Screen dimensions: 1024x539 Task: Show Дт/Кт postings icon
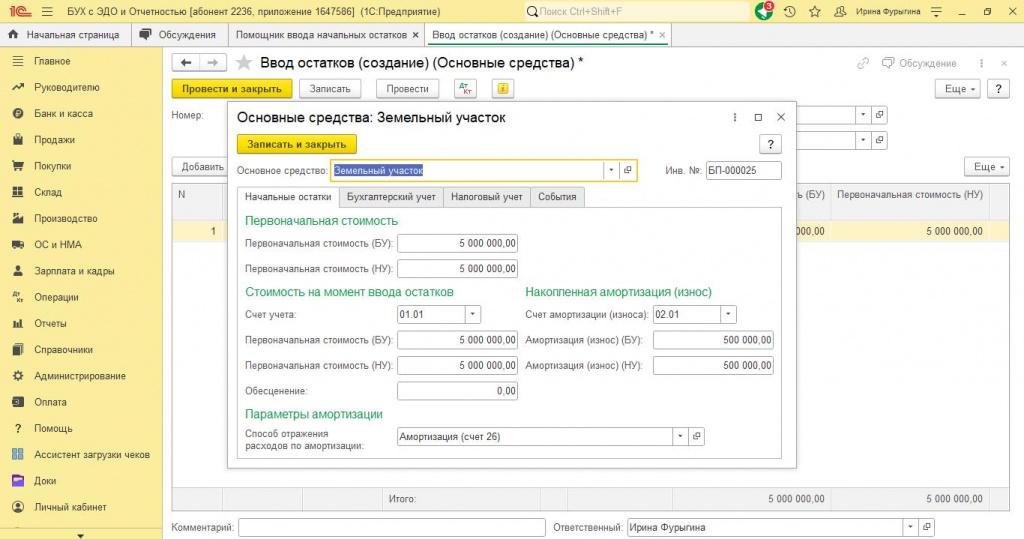click(x=466, y=88)
